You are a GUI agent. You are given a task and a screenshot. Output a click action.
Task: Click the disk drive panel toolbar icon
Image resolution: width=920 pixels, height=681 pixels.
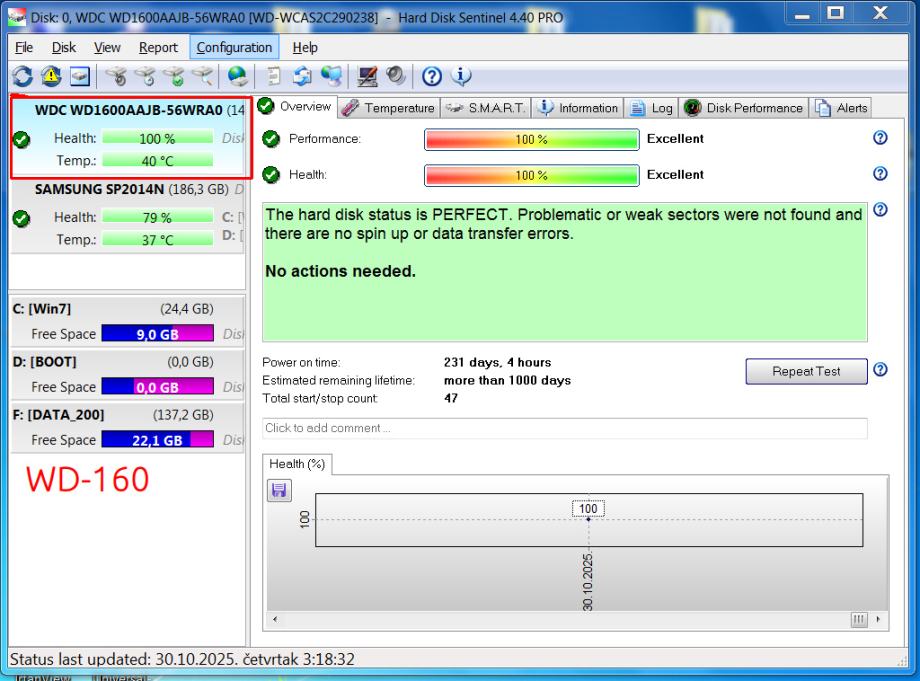point(80,76)
